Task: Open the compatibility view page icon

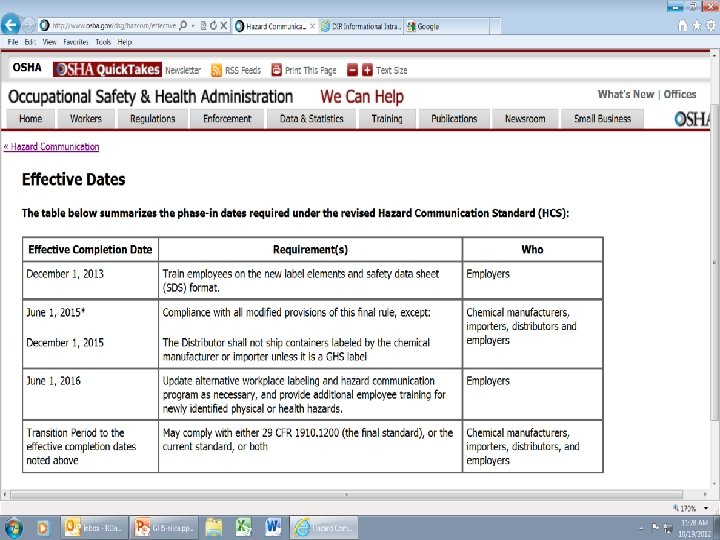Action: coord(203,26)
